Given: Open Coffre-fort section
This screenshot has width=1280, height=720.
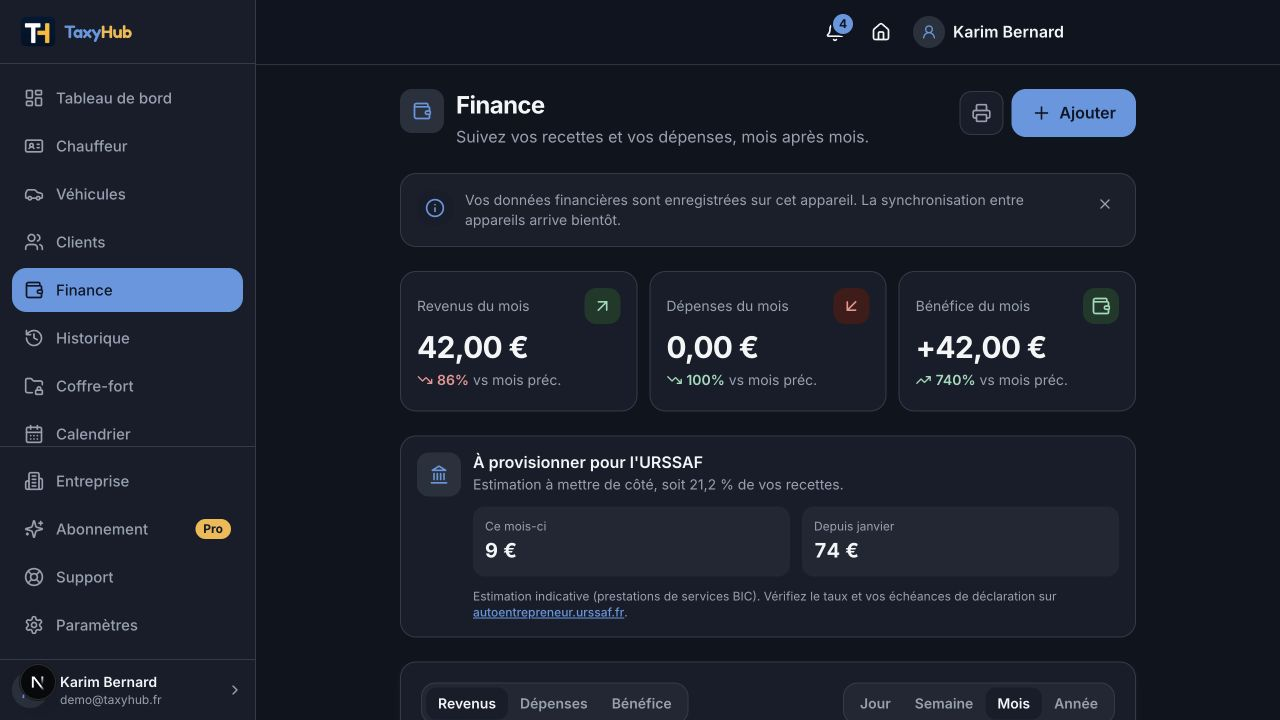Looking at the screenshot, I should (x=127, y=386).
